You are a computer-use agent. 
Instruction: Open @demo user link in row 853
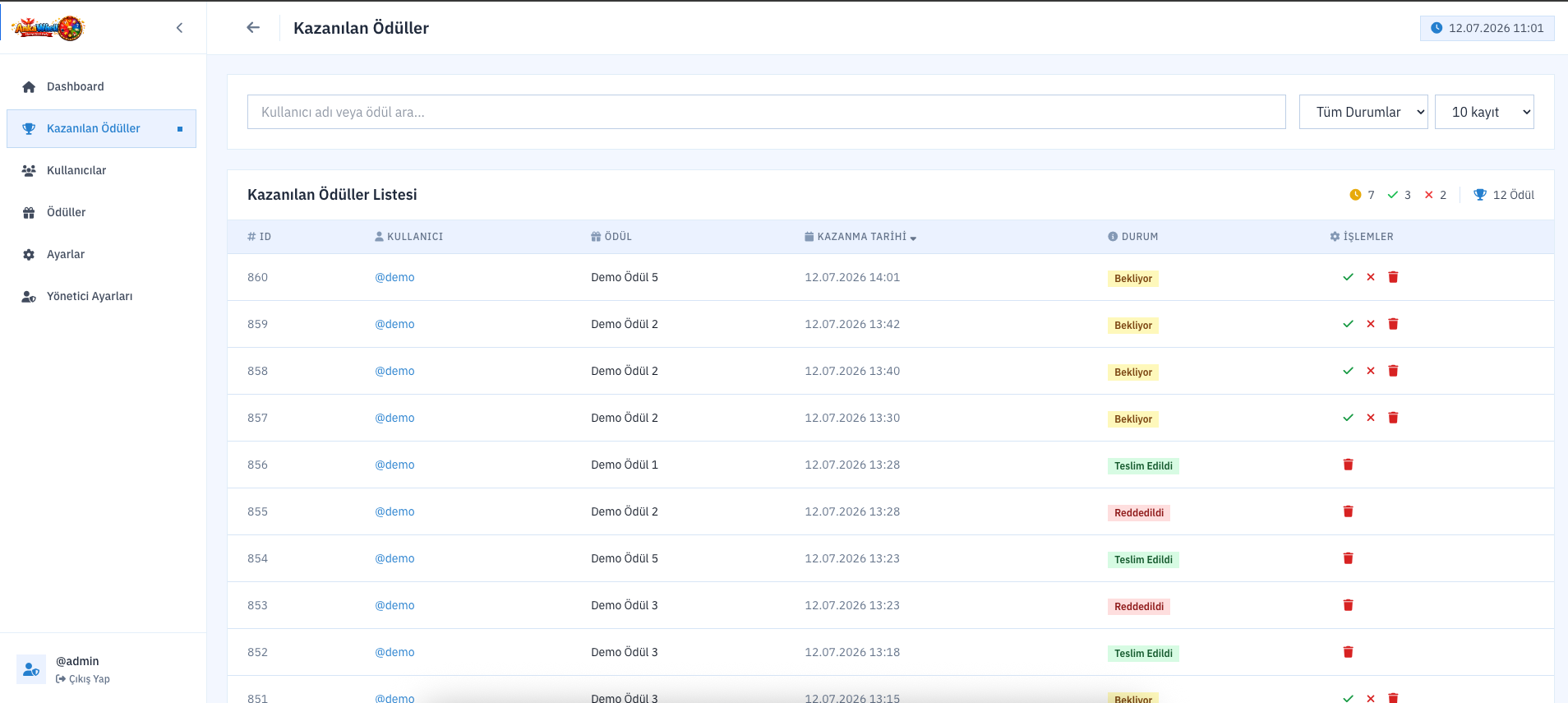point(394,605)
